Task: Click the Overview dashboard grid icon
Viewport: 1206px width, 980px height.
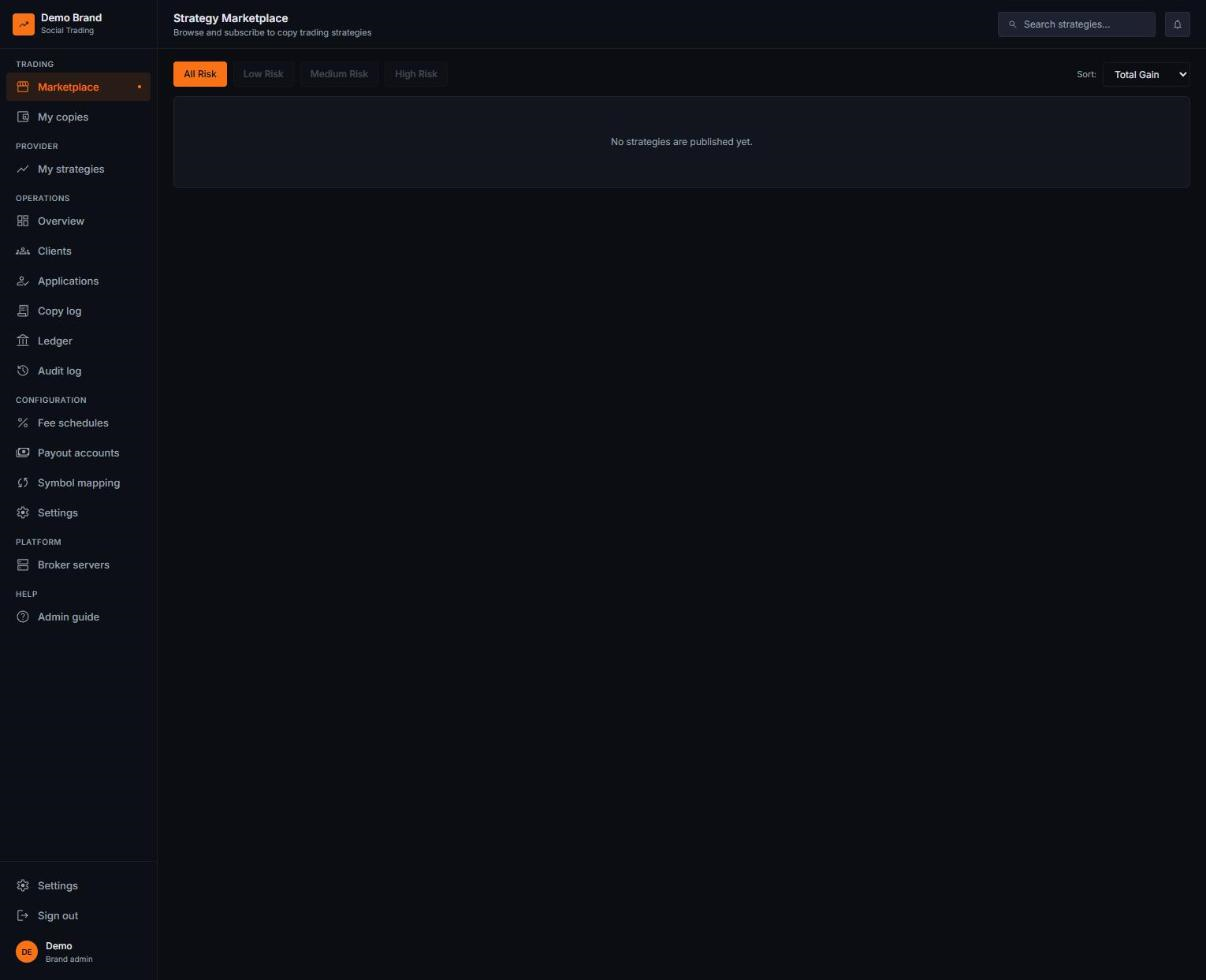Action: click(x=23, y=221)
